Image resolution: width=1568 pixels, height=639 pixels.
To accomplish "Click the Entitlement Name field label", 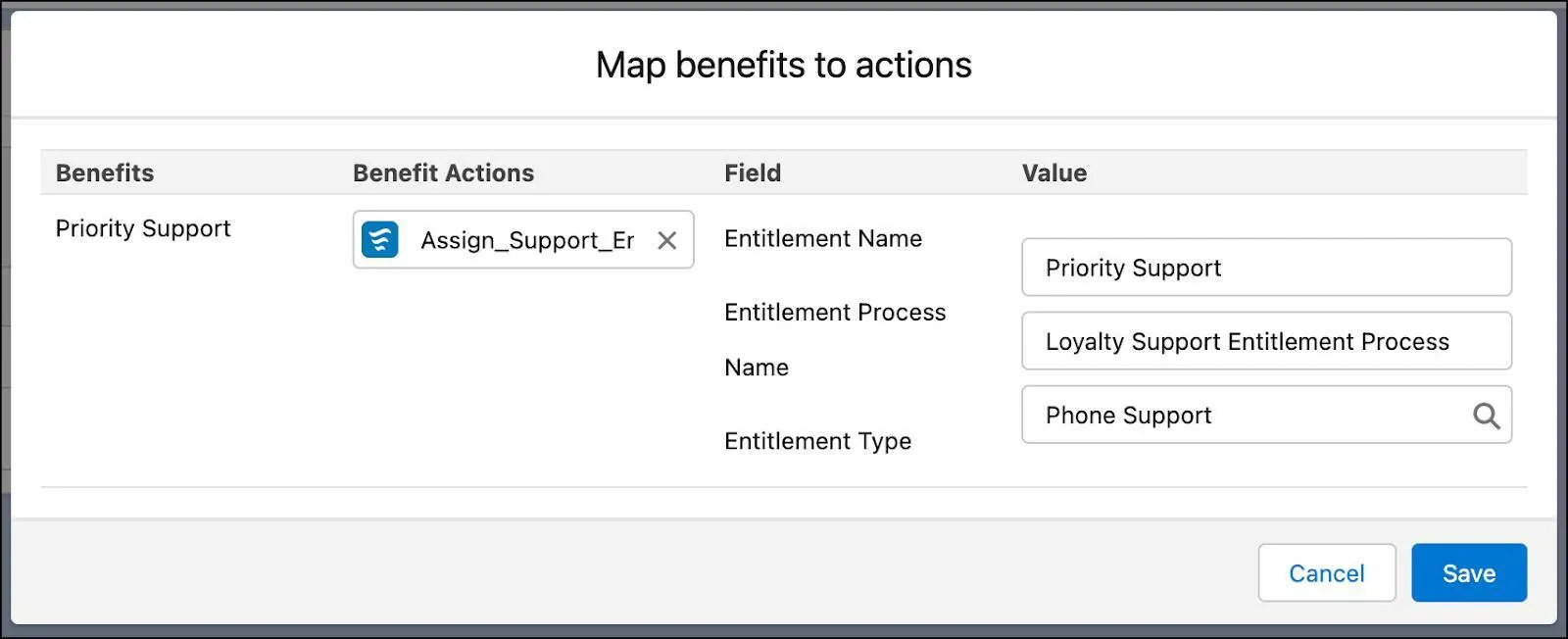I will pos(823,238).
